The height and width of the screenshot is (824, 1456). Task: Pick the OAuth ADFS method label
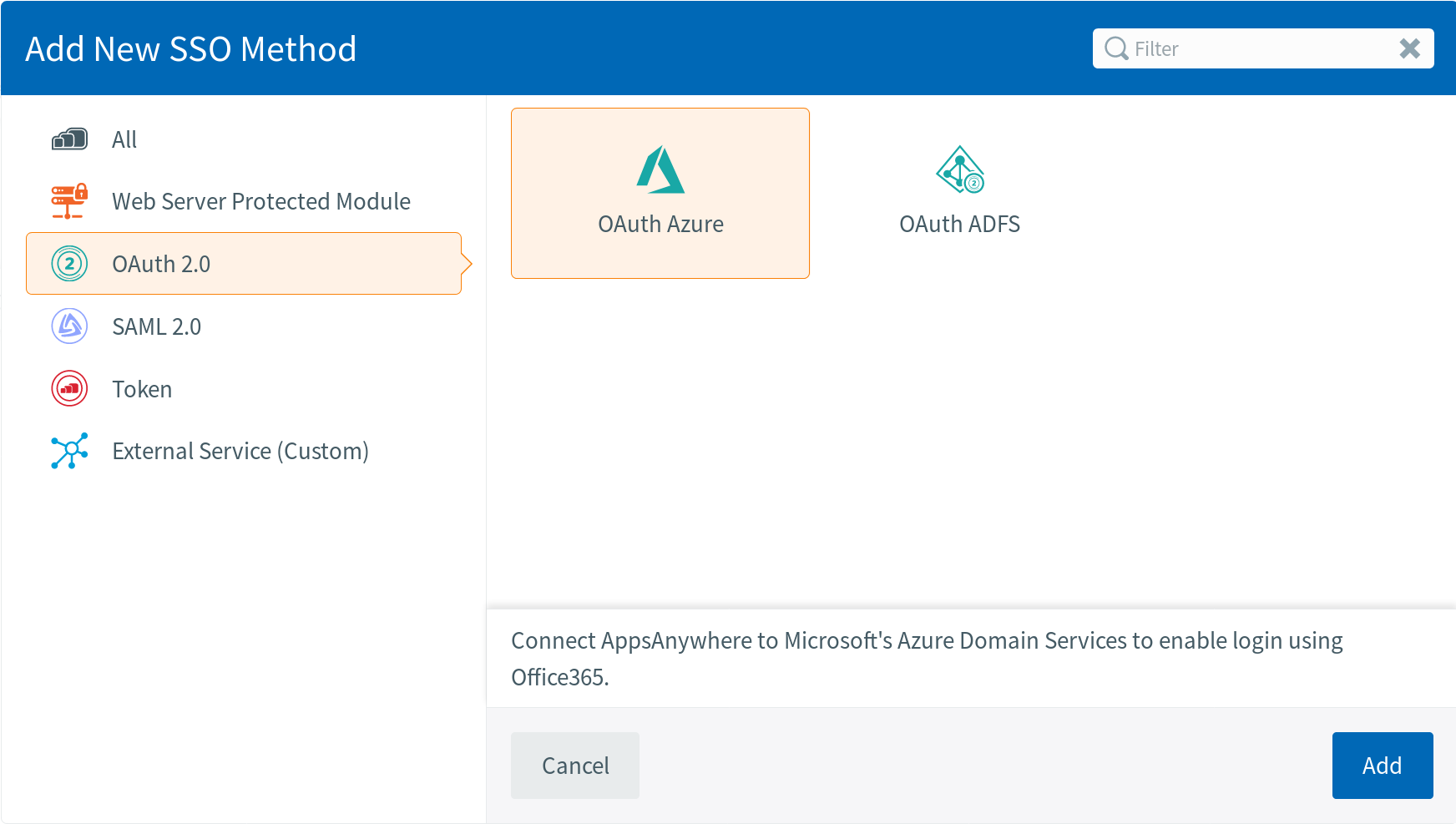point(960,224)
